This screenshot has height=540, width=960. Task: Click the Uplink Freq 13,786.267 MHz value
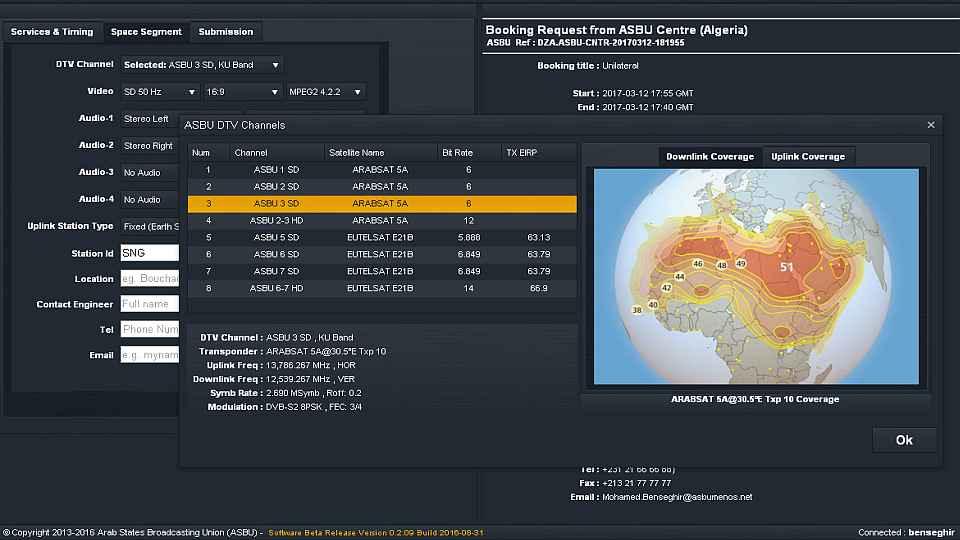click(310, 365)
